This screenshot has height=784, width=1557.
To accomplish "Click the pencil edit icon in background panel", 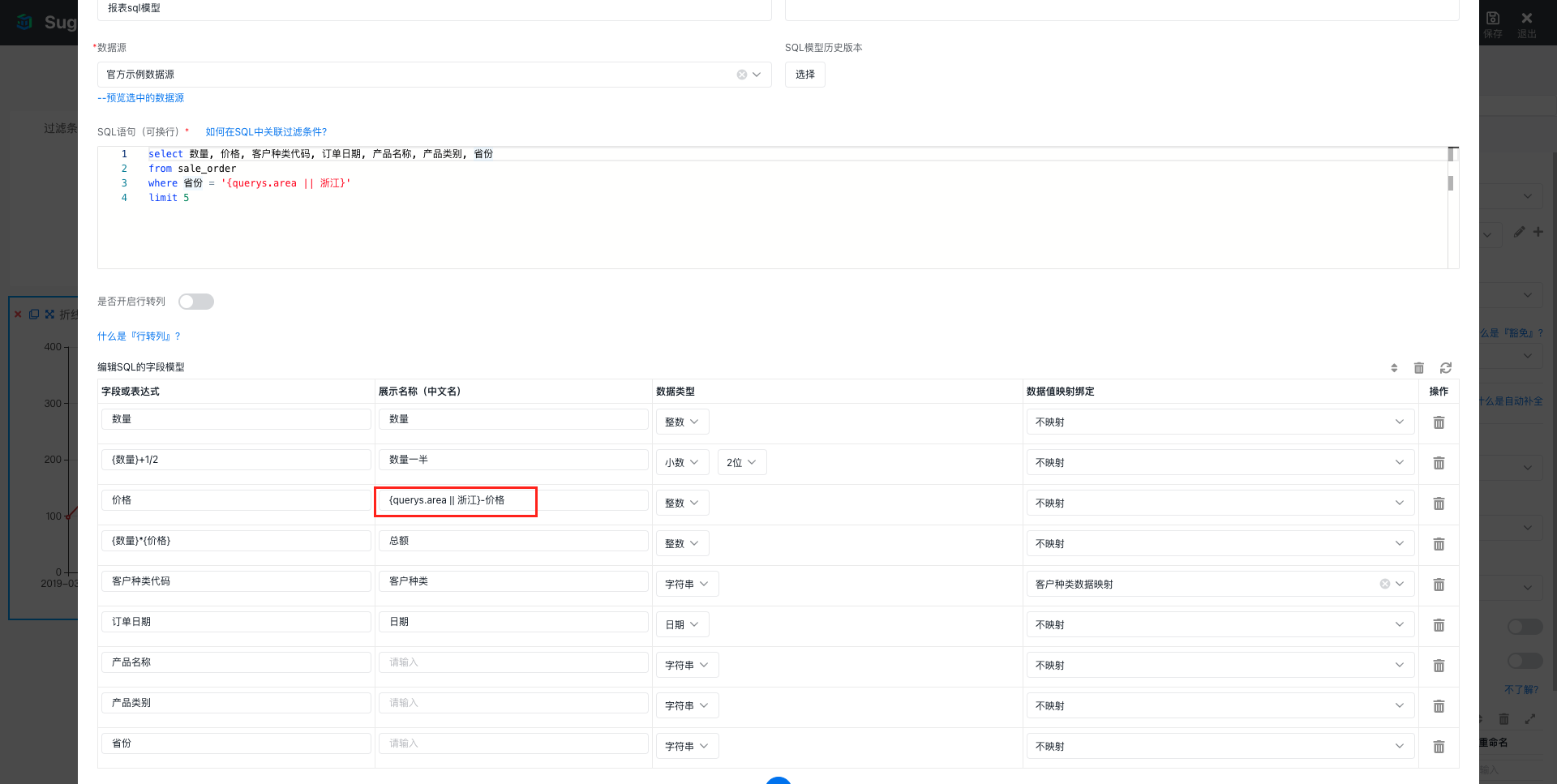I will tap(1519, 232).
